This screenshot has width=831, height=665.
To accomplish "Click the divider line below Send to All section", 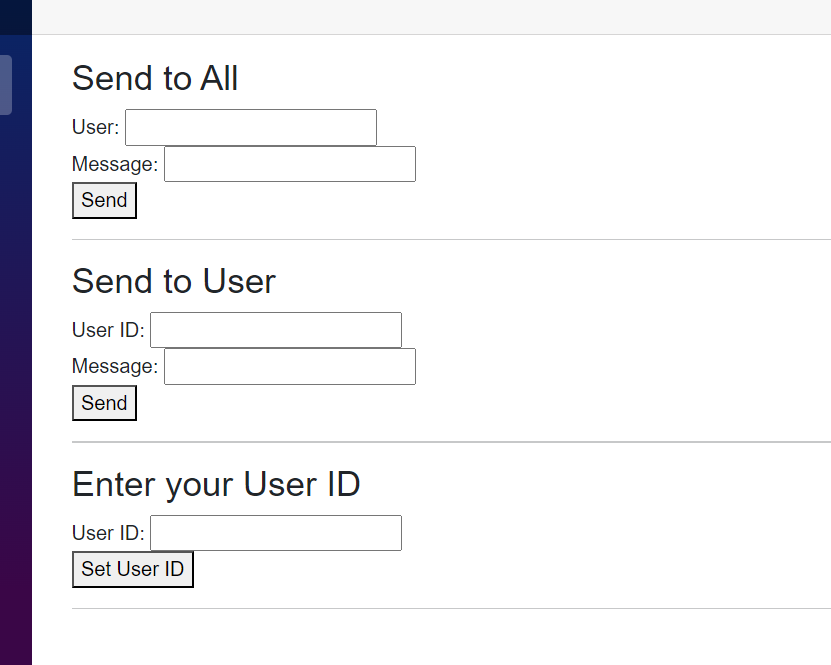I will pos(450,240).
